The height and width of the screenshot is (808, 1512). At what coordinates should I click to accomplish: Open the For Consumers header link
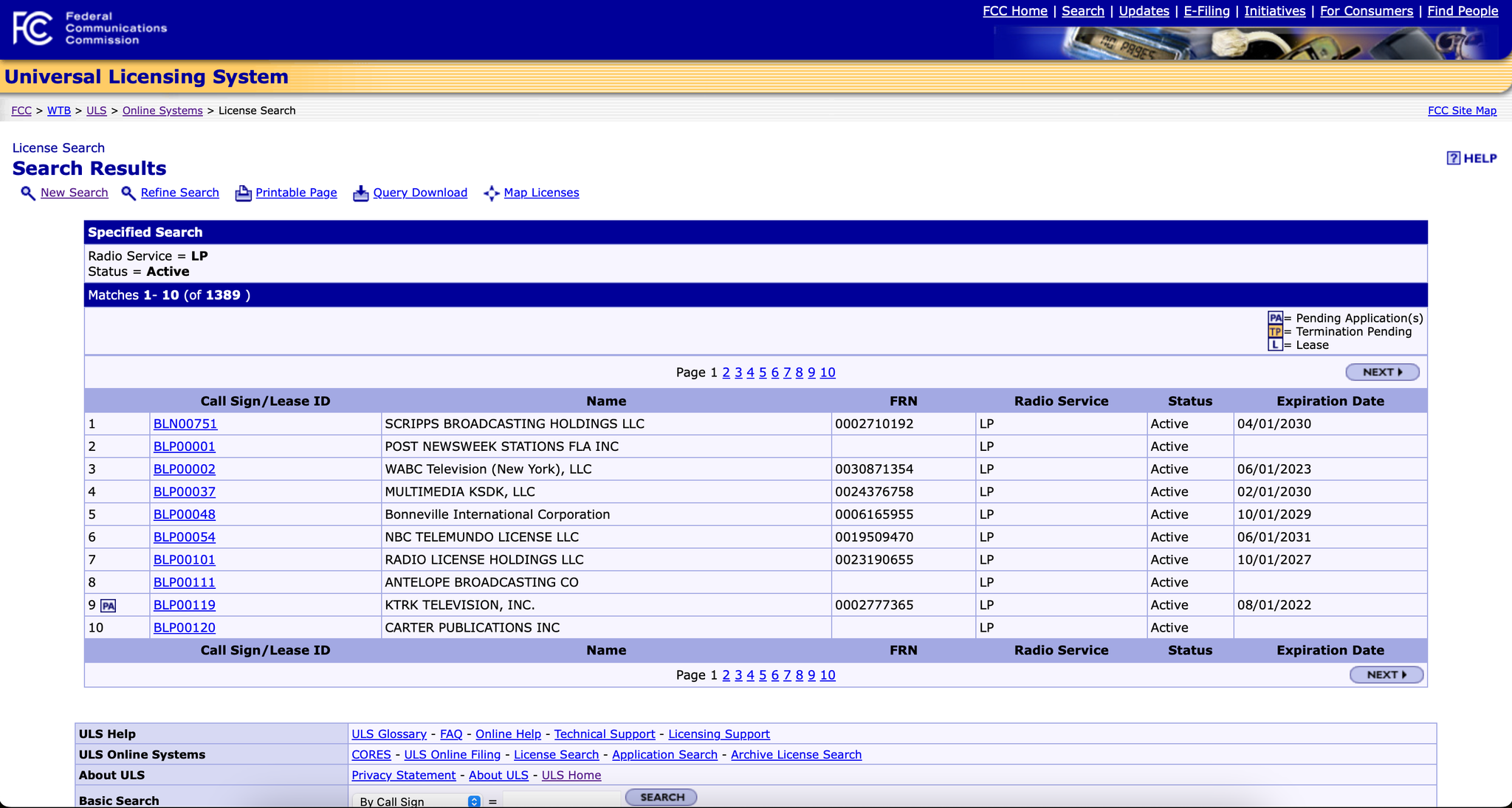point(1367,11)
